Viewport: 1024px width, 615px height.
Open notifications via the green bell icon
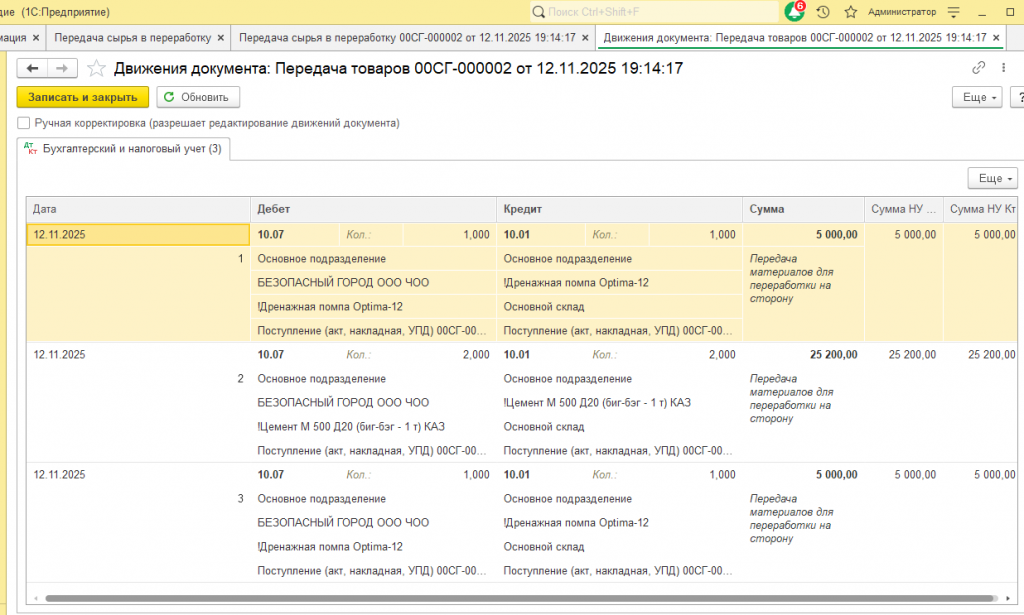click(793, 12)
